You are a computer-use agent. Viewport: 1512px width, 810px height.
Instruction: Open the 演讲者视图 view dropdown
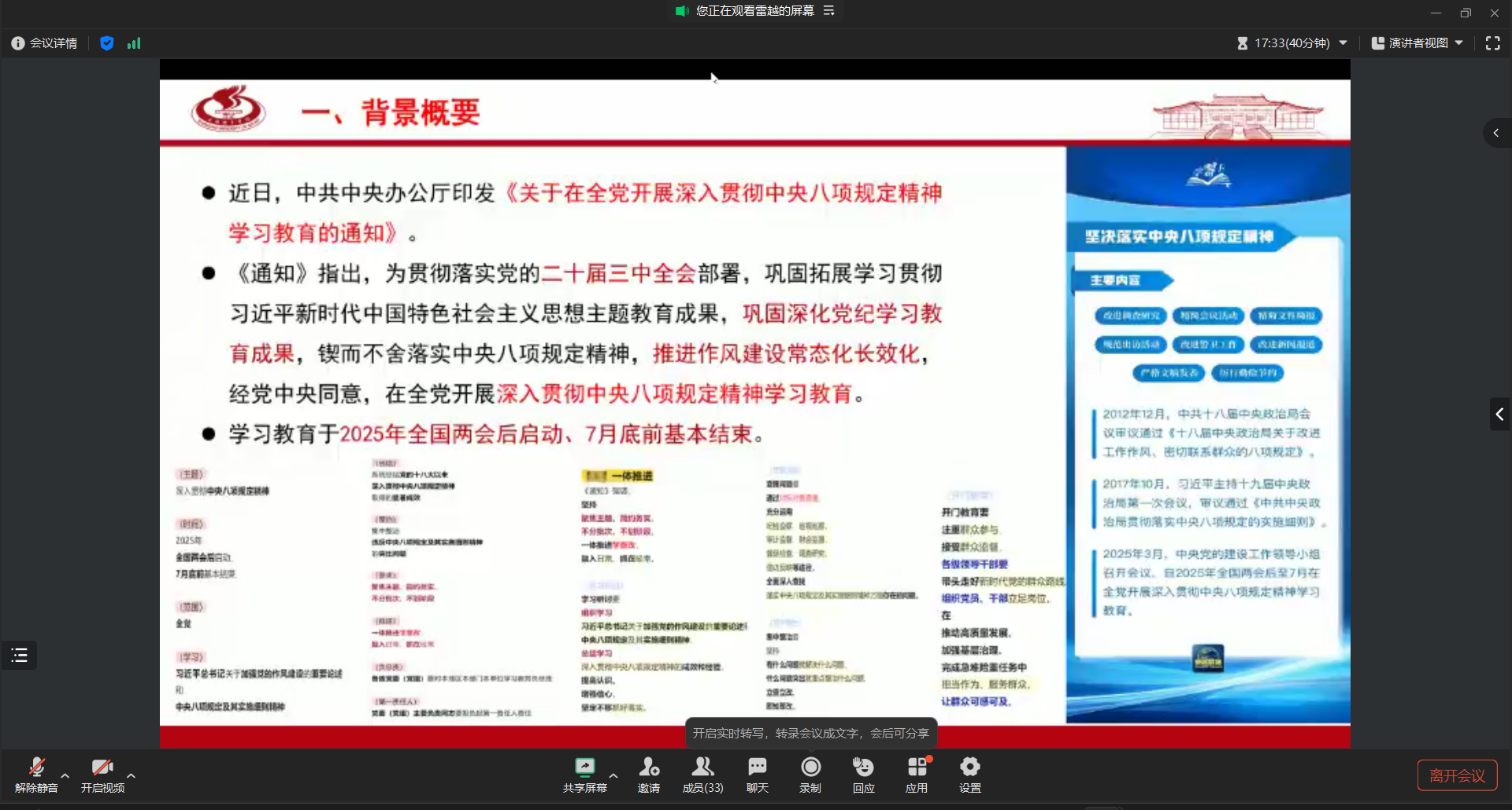tap(1417, 43)
